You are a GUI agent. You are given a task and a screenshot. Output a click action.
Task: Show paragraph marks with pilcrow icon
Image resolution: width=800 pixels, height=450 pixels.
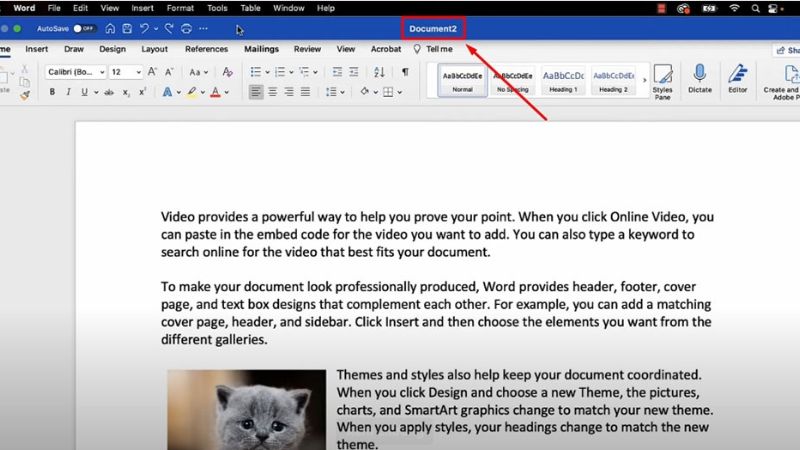(405, 72)
